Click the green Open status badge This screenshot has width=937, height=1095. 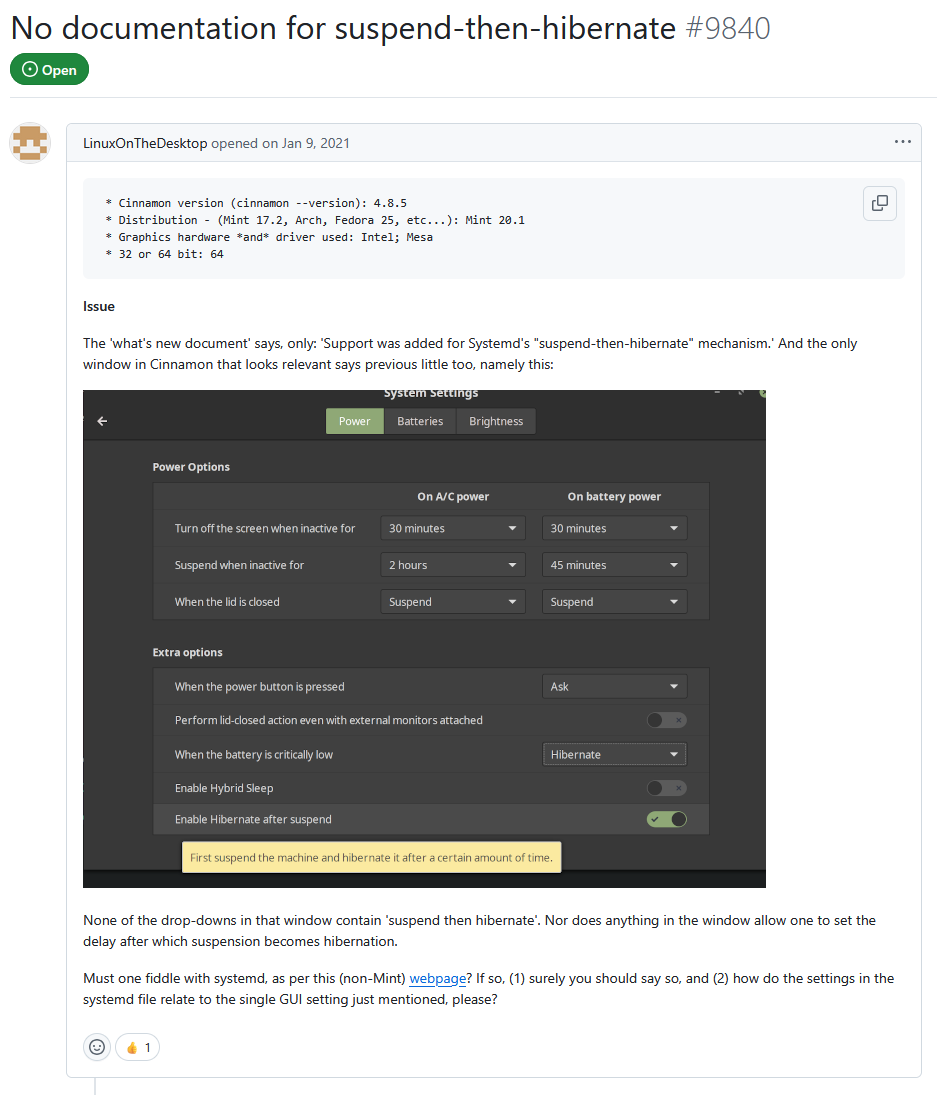50,69
